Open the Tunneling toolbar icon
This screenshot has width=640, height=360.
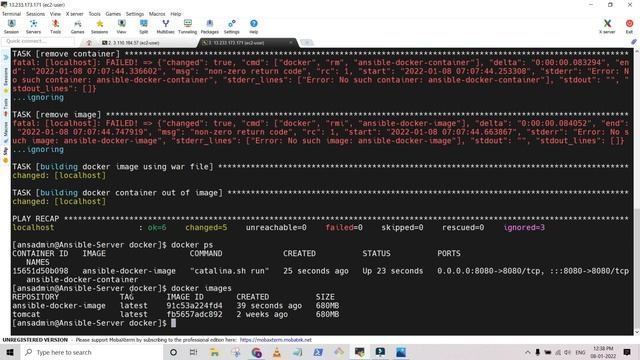(187, 27)
